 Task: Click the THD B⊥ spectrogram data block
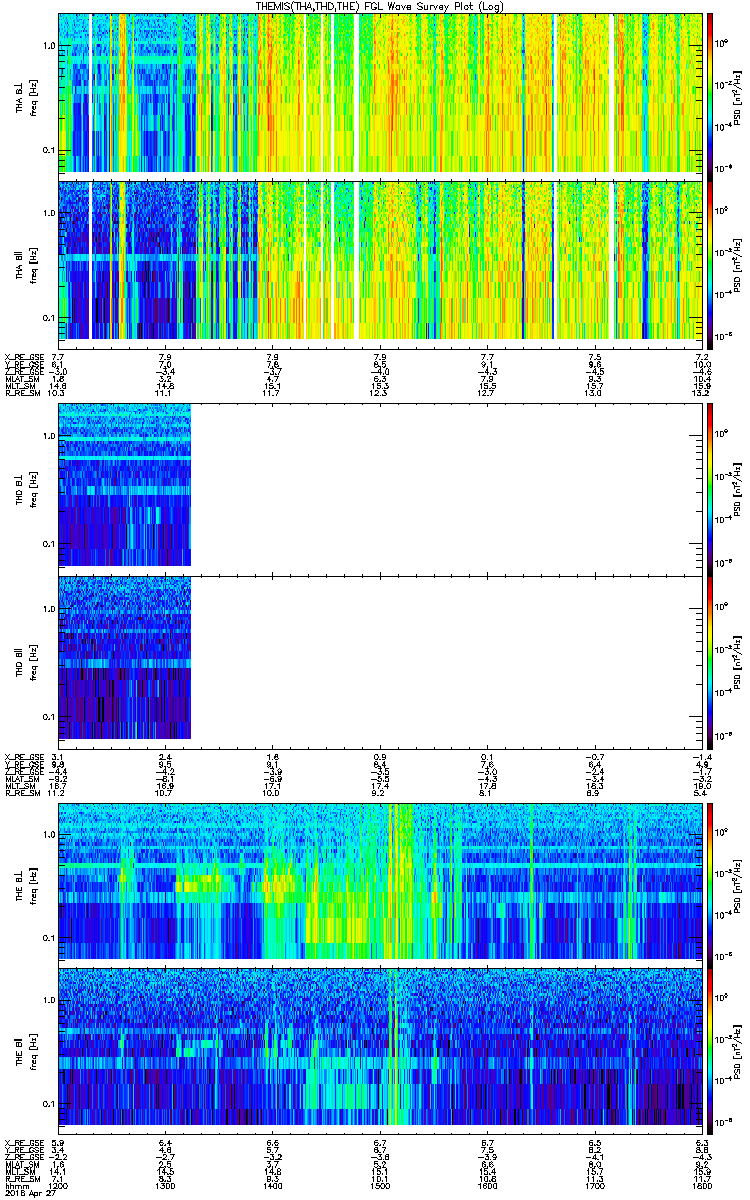pos(124,485)
